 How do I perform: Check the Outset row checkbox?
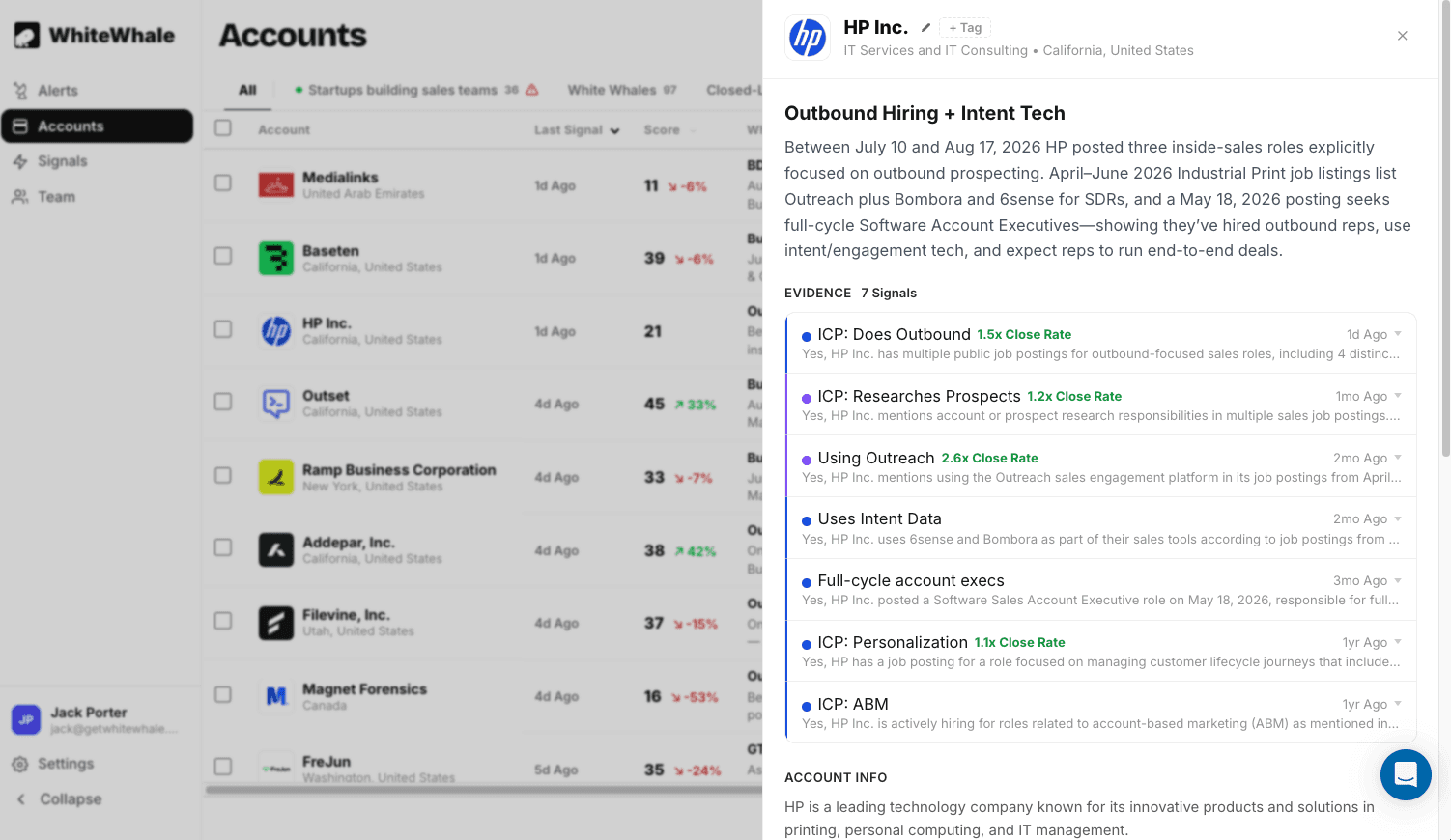pyautogui.click(x=223, y=402)
